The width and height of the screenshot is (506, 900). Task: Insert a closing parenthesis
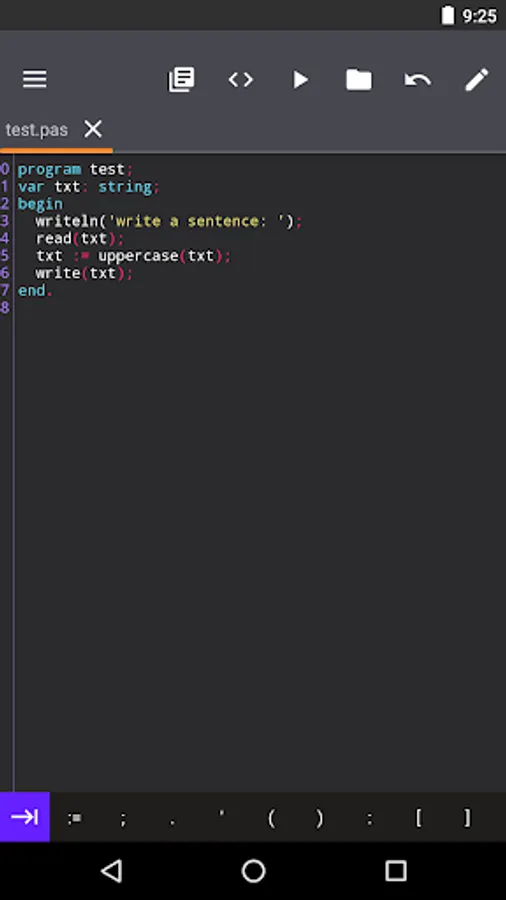(320, 818)
